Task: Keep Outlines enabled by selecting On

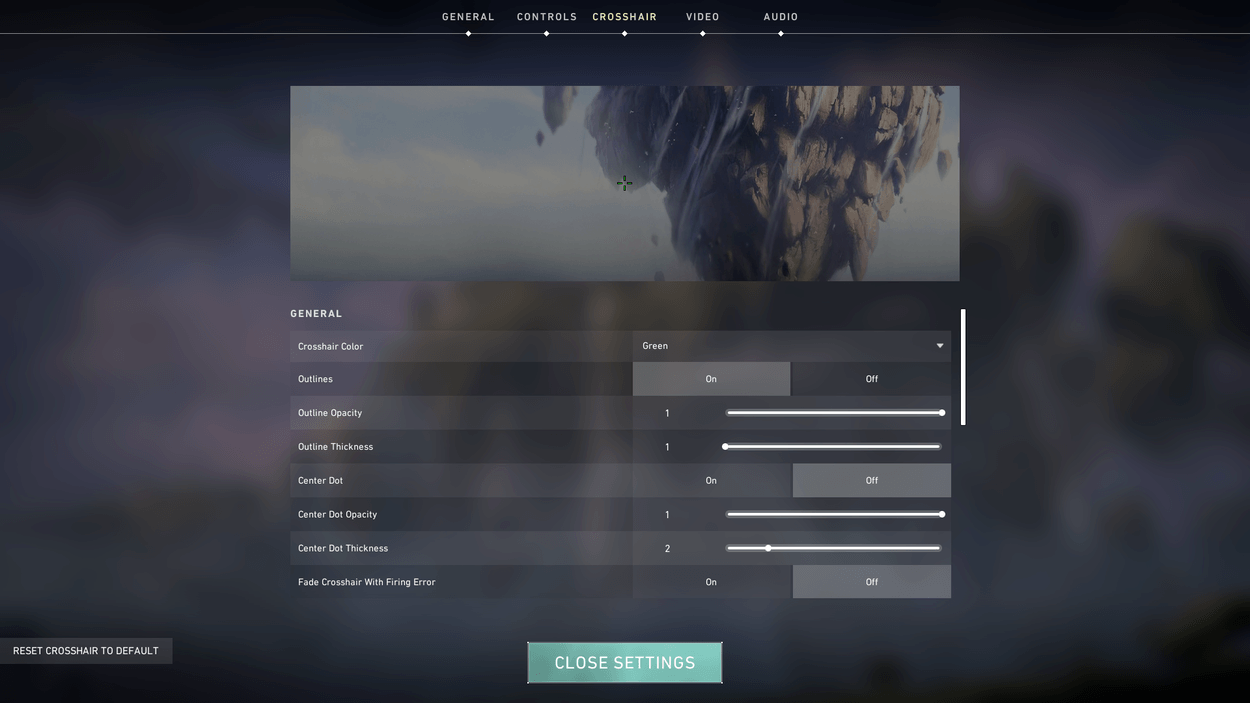Action: pos(711,379)
